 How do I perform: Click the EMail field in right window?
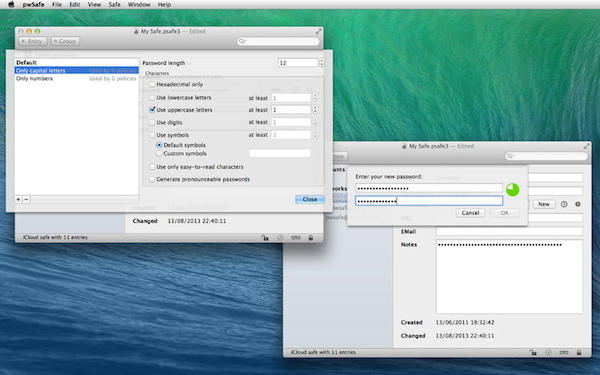pos(509,232)
